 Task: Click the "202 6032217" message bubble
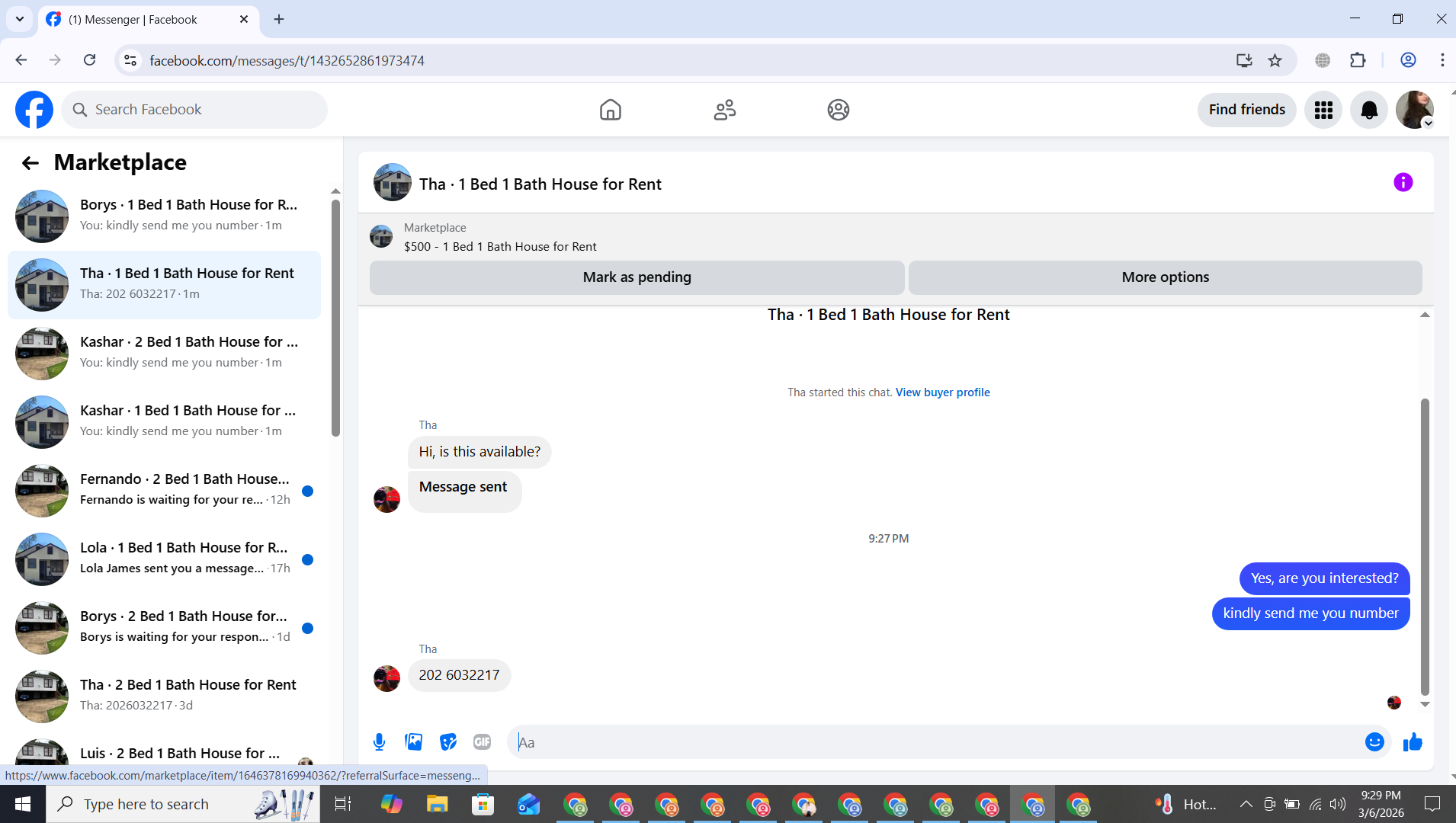click(x=459, y=675)
